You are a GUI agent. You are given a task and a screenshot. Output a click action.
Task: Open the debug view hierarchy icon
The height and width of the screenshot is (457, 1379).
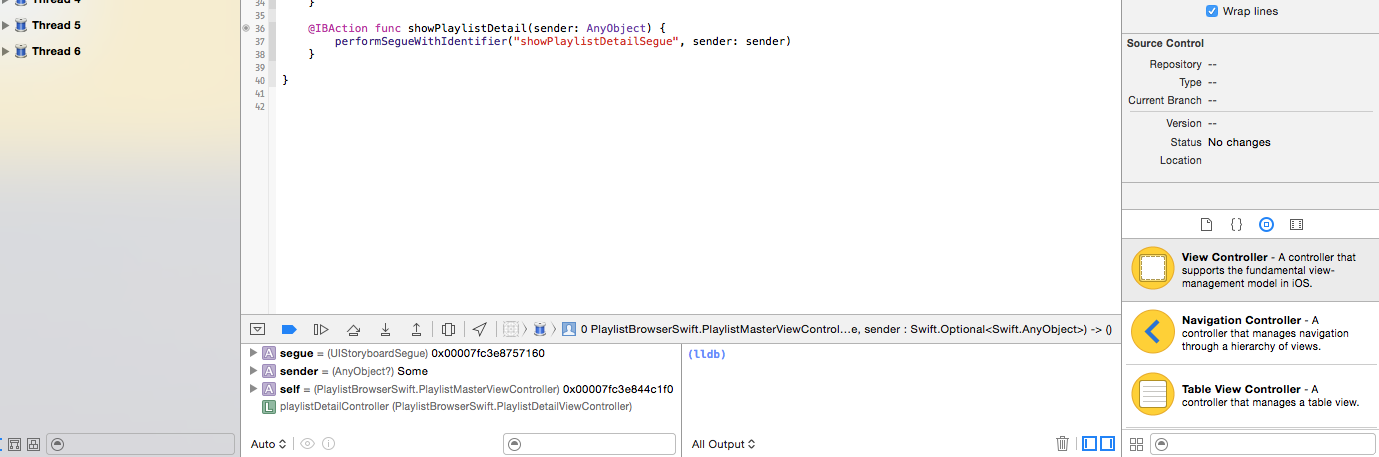pos(448,329)
